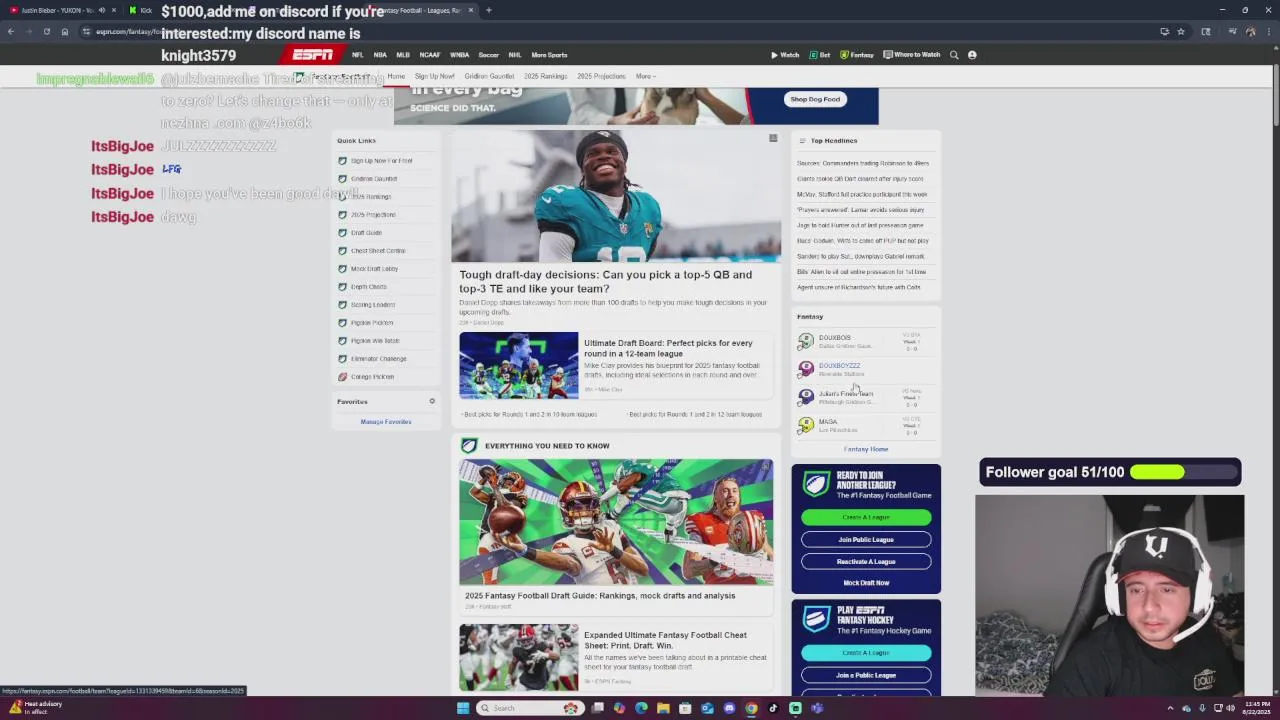Open the NHL menu in ESPN header
Screen dimensions: 1280x720
[515, 55]
